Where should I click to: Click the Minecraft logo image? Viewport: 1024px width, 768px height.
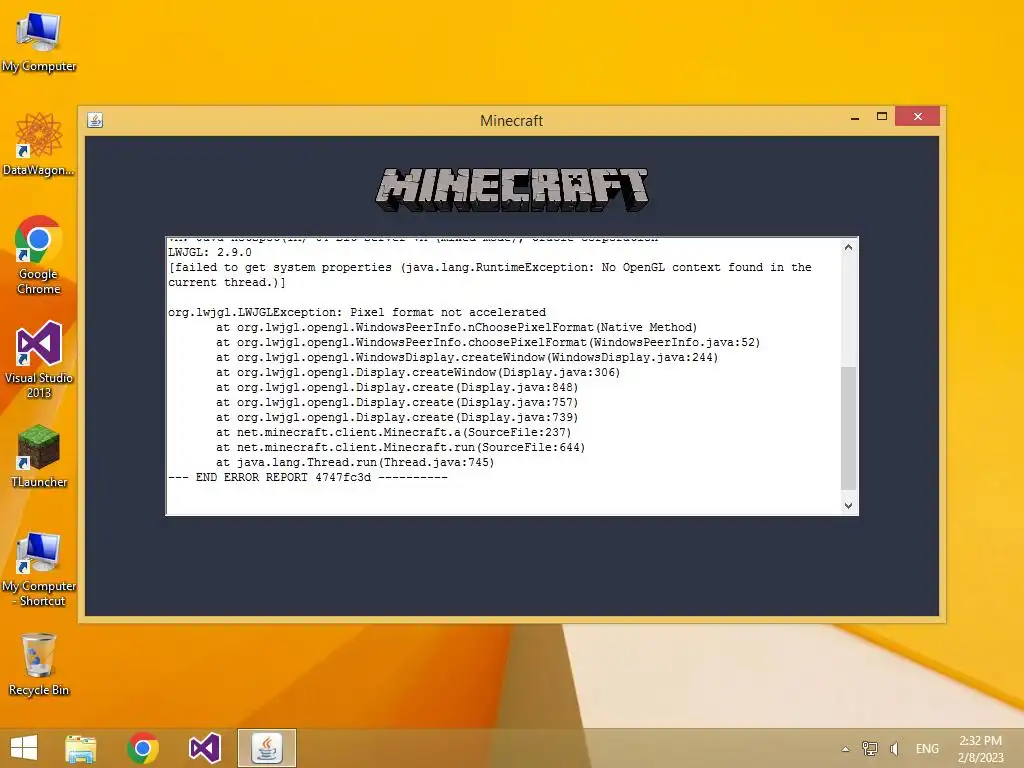512,189
